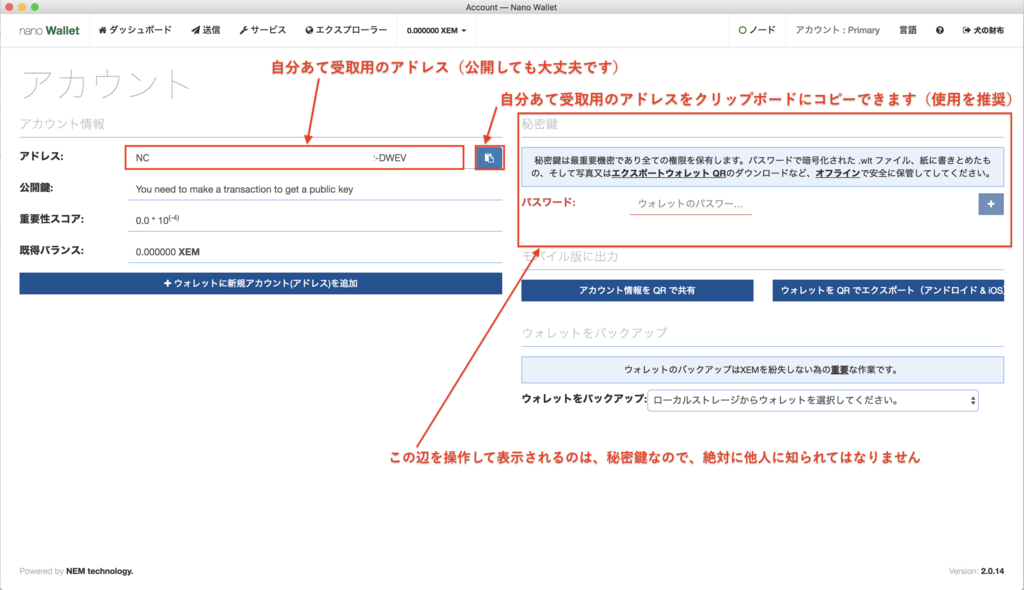Click アカウント情報を QR で共有 button
1024x590 pixels.
(637, 291)
